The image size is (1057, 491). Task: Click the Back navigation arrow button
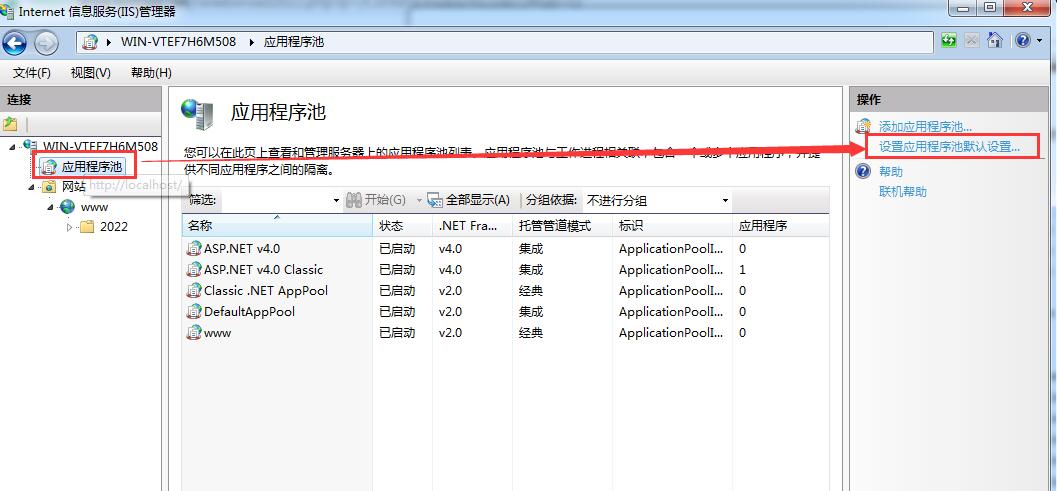click(x=15, y=42)
